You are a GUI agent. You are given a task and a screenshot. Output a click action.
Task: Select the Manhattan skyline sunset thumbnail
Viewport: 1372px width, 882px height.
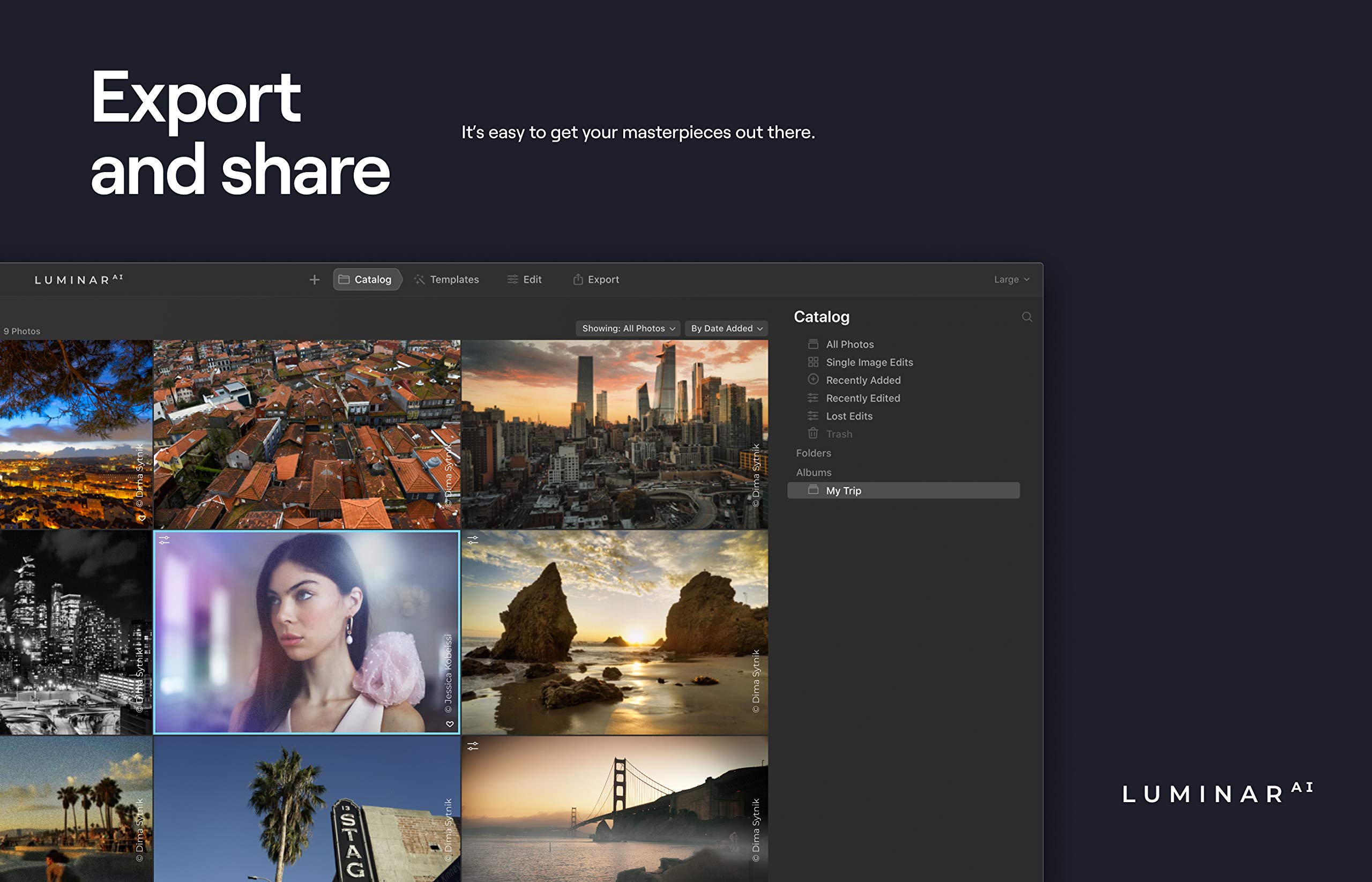pos(614,434)
